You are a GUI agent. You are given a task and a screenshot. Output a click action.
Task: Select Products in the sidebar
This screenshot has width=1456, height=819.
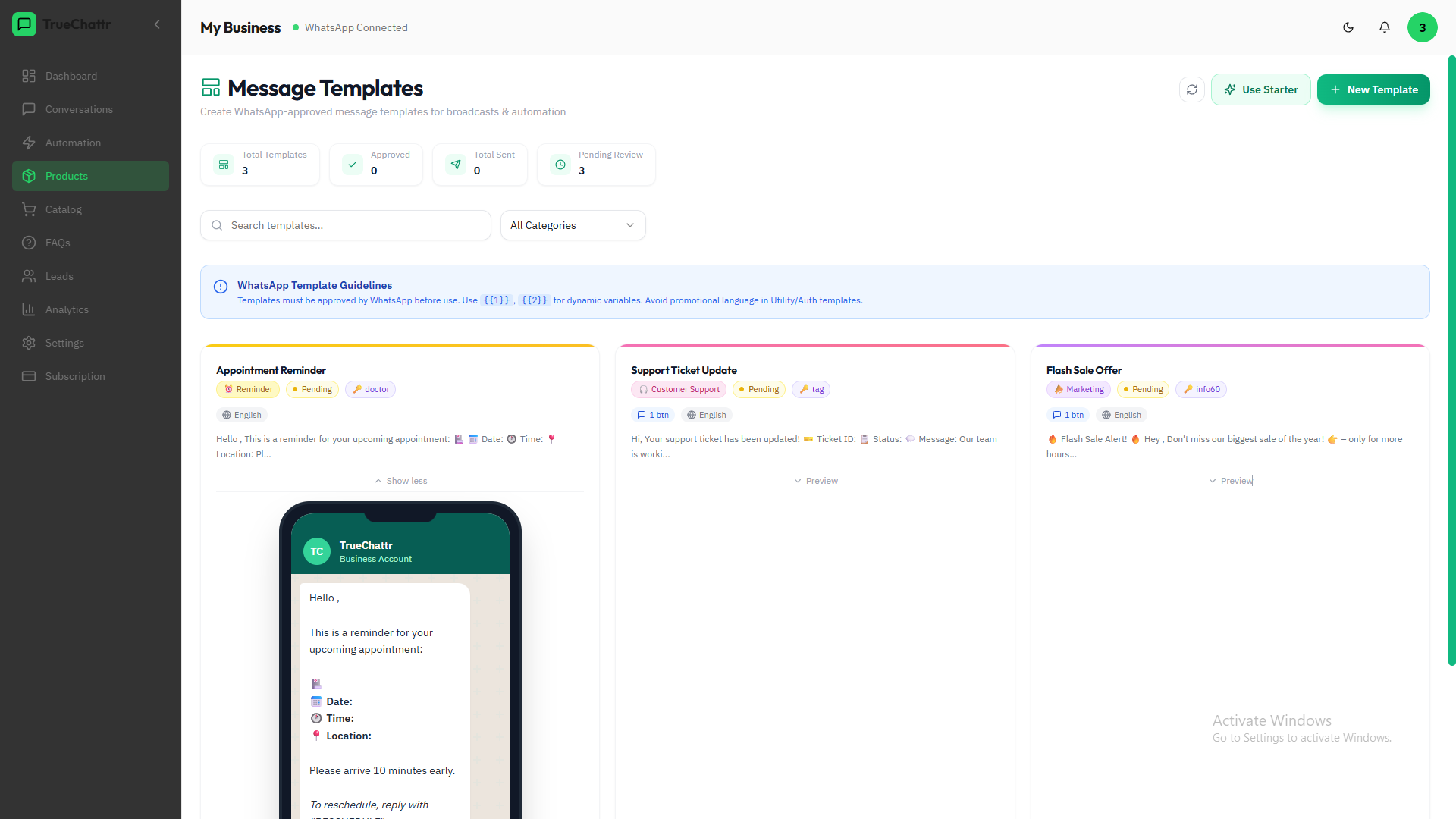67,176
